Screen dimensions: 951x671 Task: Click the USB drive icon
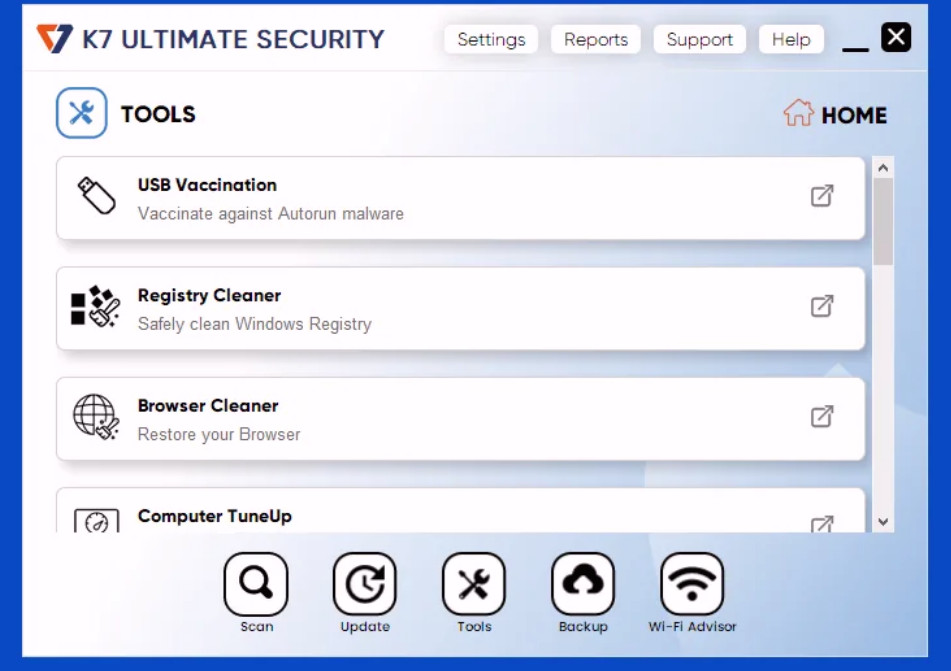point(96,196)
